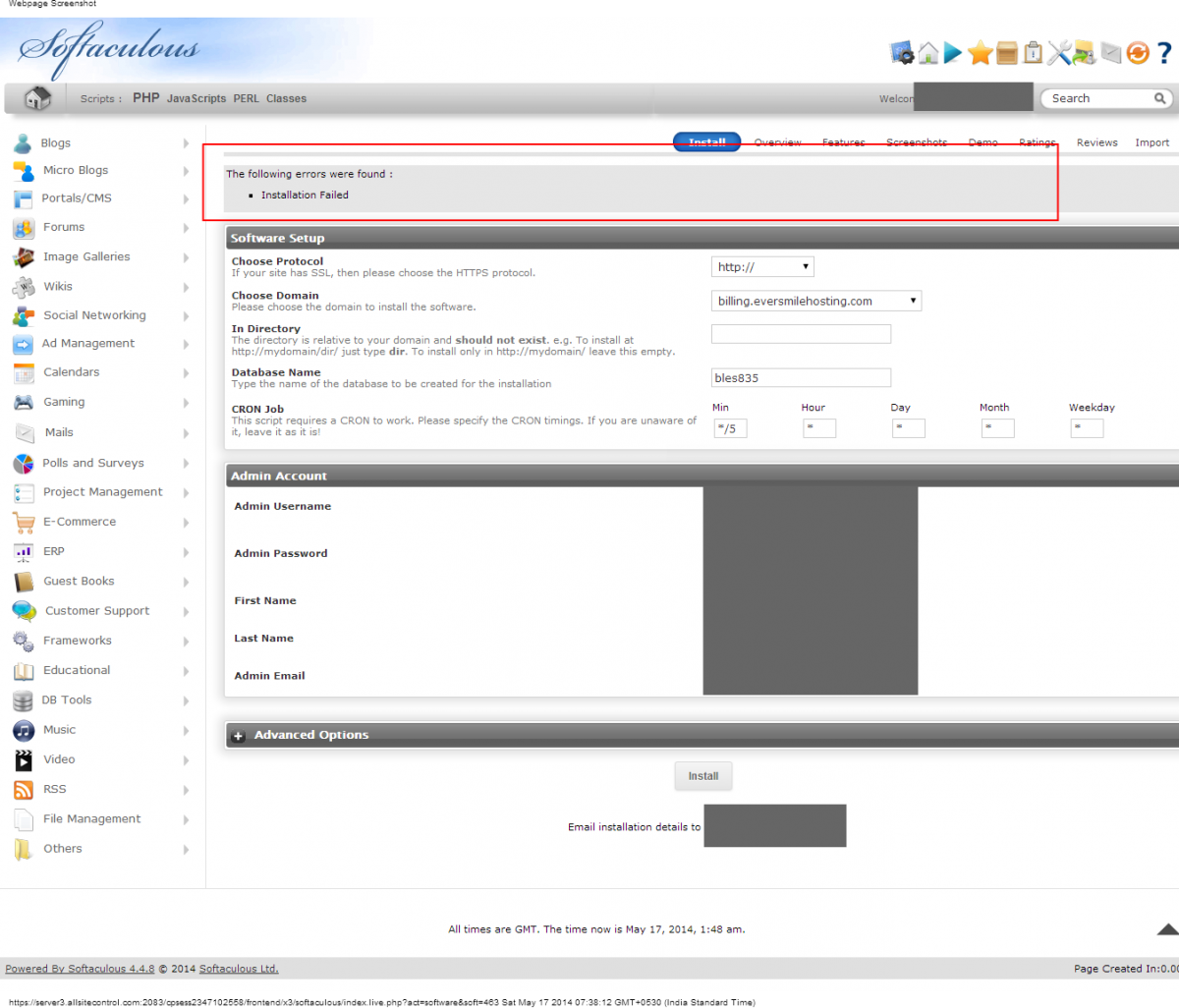1179x1008 pixels.
Task: Open the task list clipboard icon
Action: click(1033, 52)
